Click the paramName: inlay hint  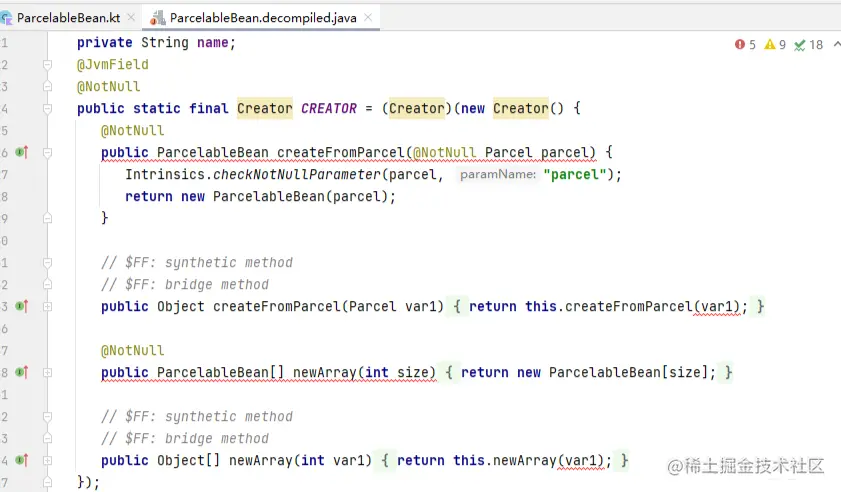click(498, 174)
